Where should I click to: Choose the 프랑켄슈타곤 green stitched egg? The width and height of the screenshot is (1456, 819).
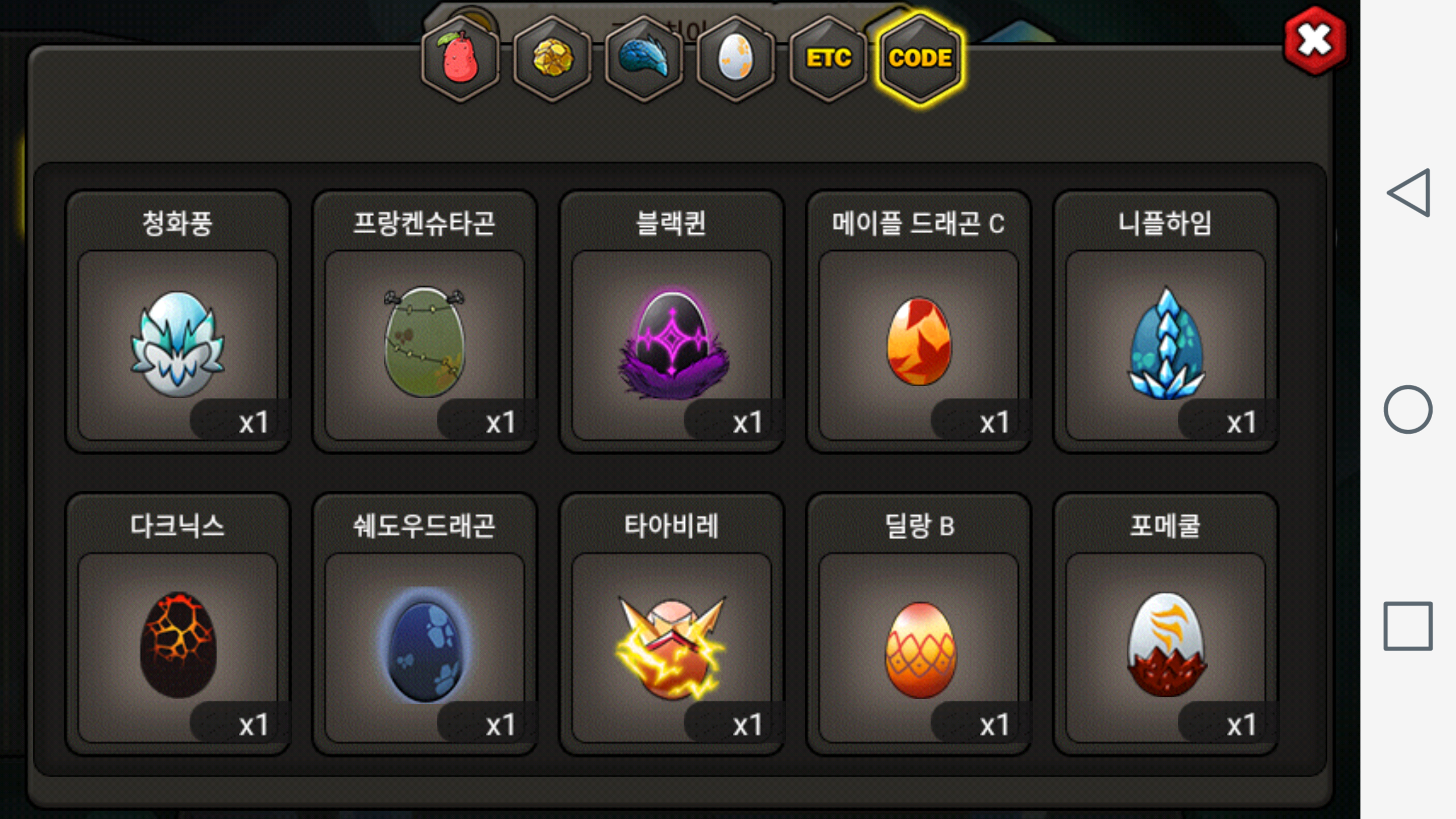click(425, 321)
